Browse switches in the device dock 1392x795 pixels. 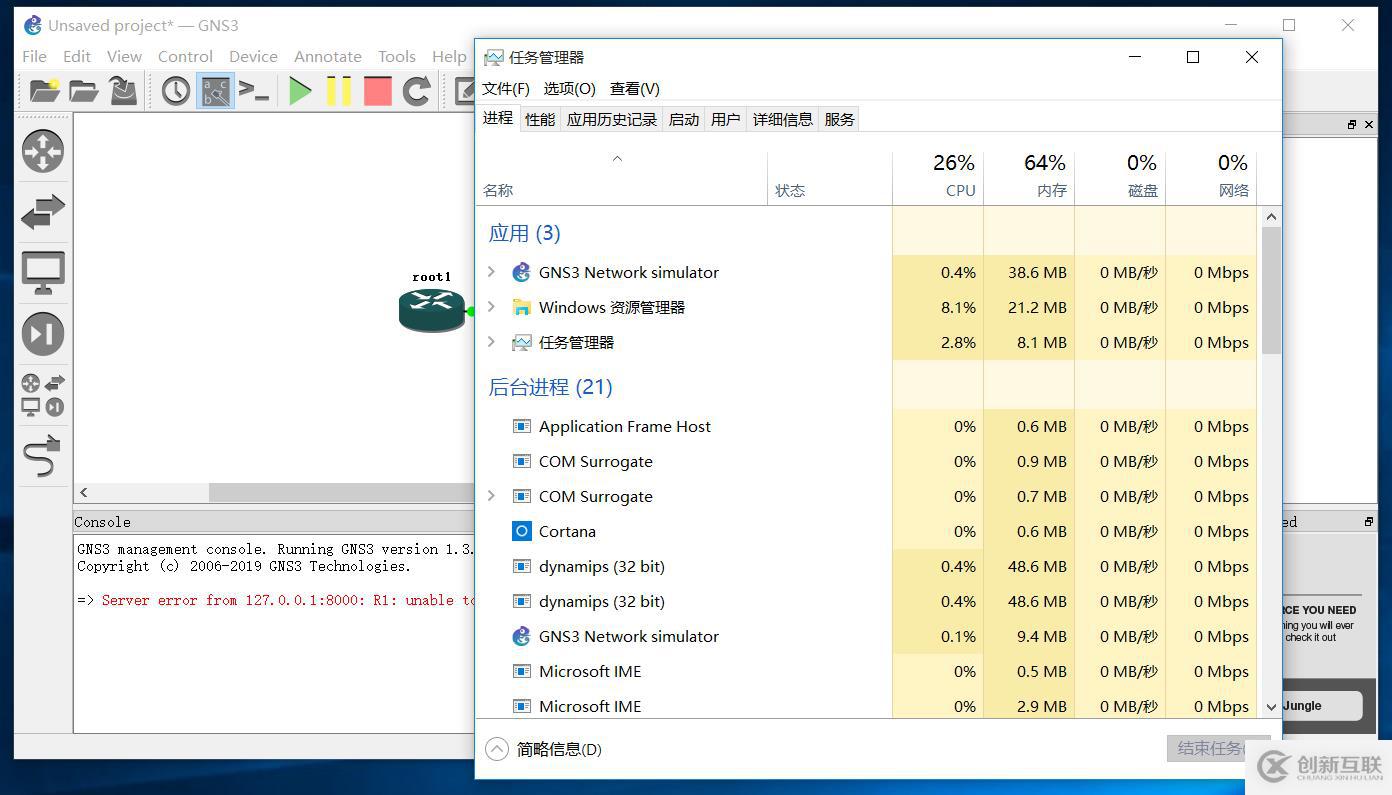click(43, 211)
